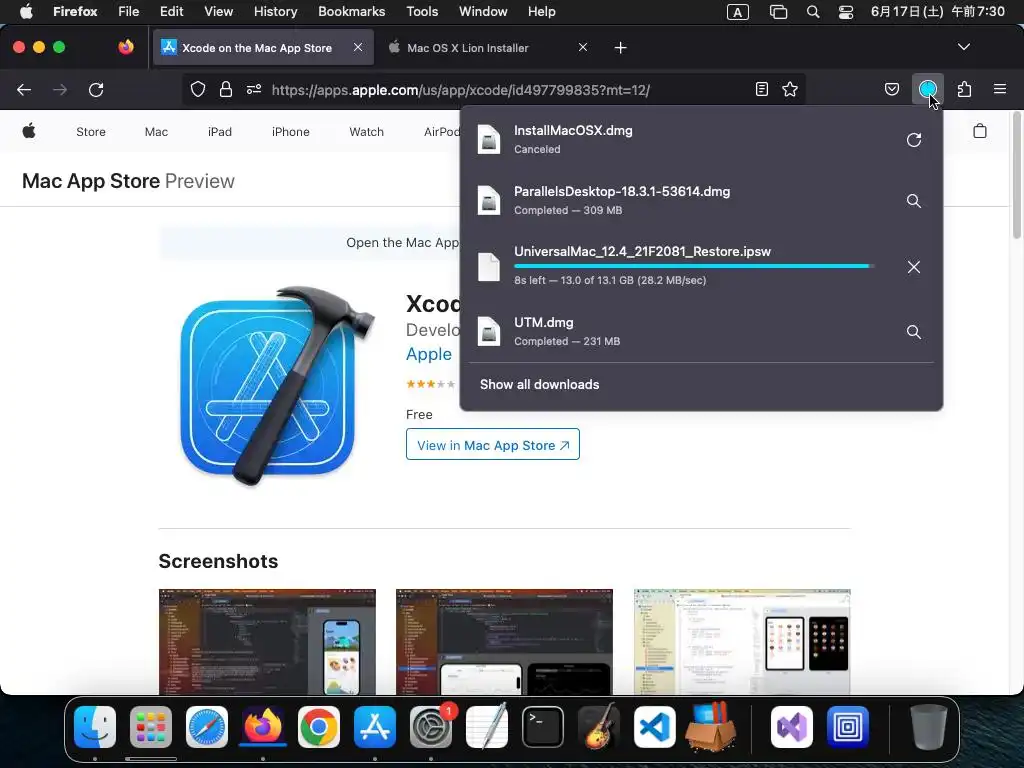The height and width of the screenshot is (768, 1024).
Task: Click the Apple developer link under Xcode
Action: 428,354
